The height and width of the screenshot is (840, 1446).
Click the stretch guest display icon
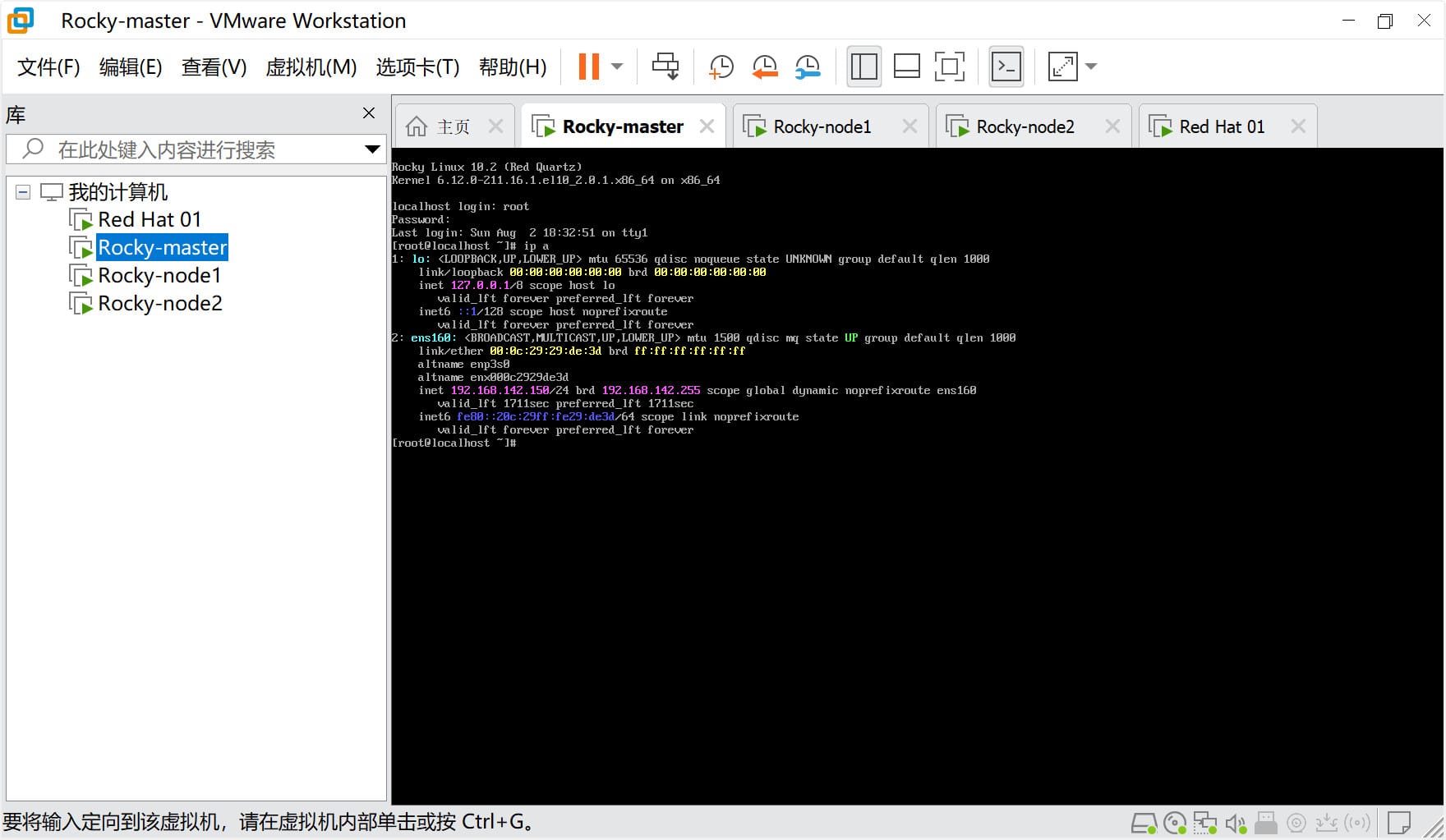pyautogui.click(x=1063, y=67)
